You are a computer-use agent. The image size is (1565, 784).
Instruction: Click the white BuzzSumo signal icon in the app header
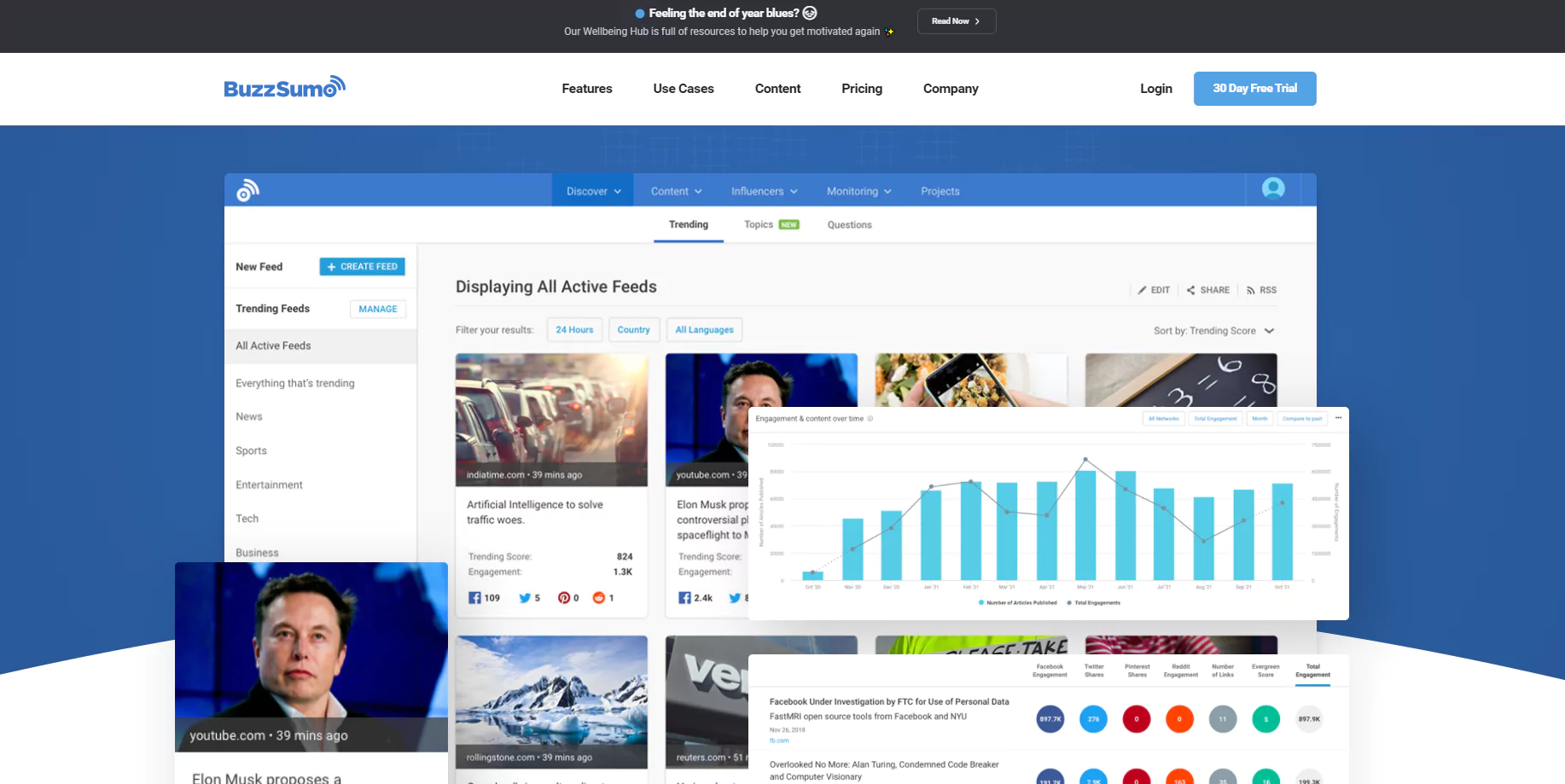coord(247,190)
